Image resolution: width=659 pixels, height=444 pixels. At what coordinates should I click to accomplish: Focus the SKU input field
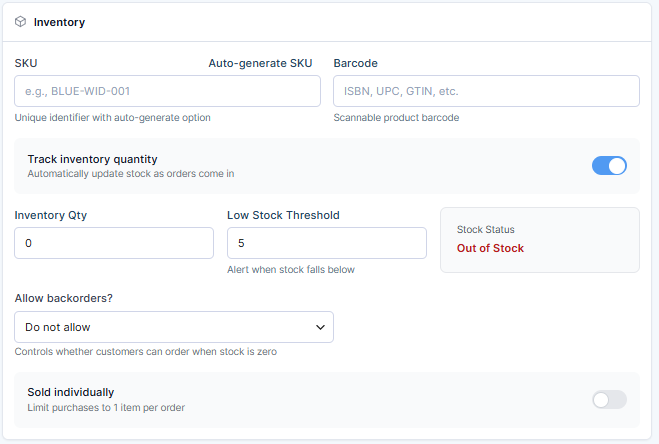pos(167,91)
